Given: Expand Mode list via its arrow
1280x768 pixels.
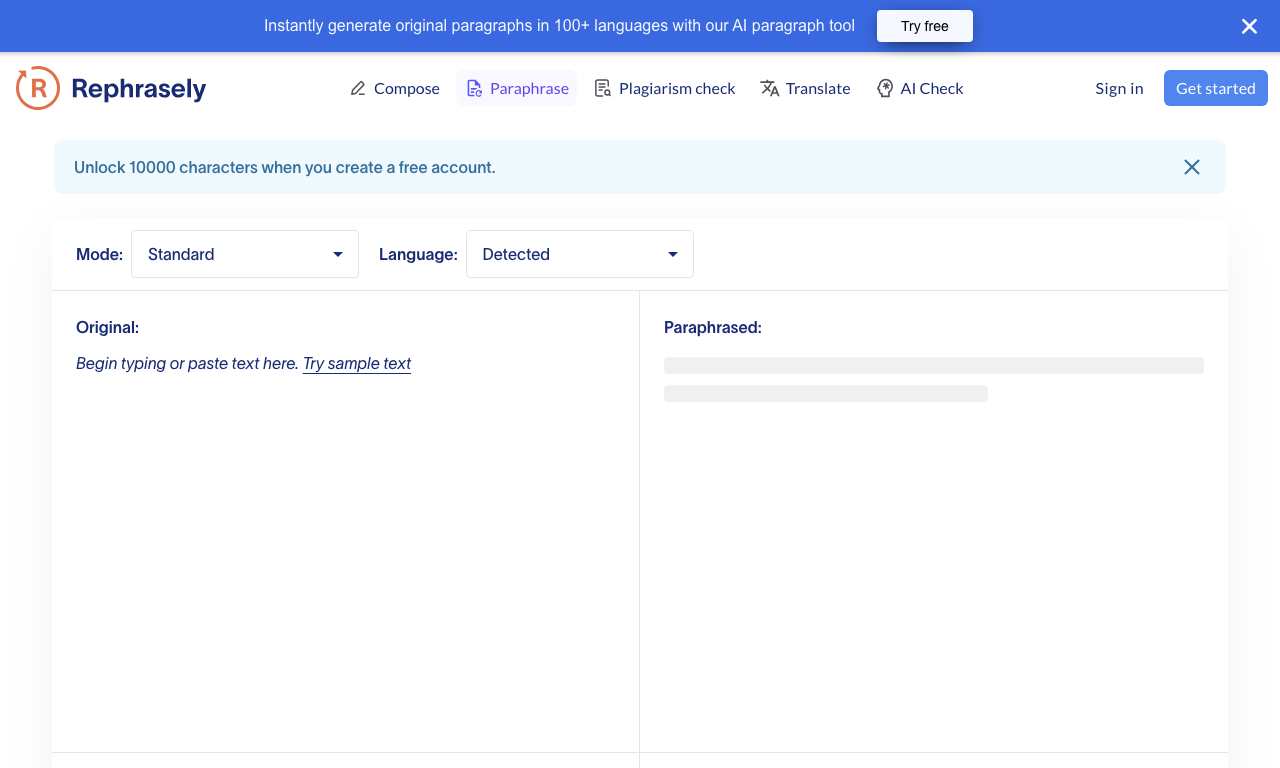Looking at the screenshot, I should tap(338, 254).
